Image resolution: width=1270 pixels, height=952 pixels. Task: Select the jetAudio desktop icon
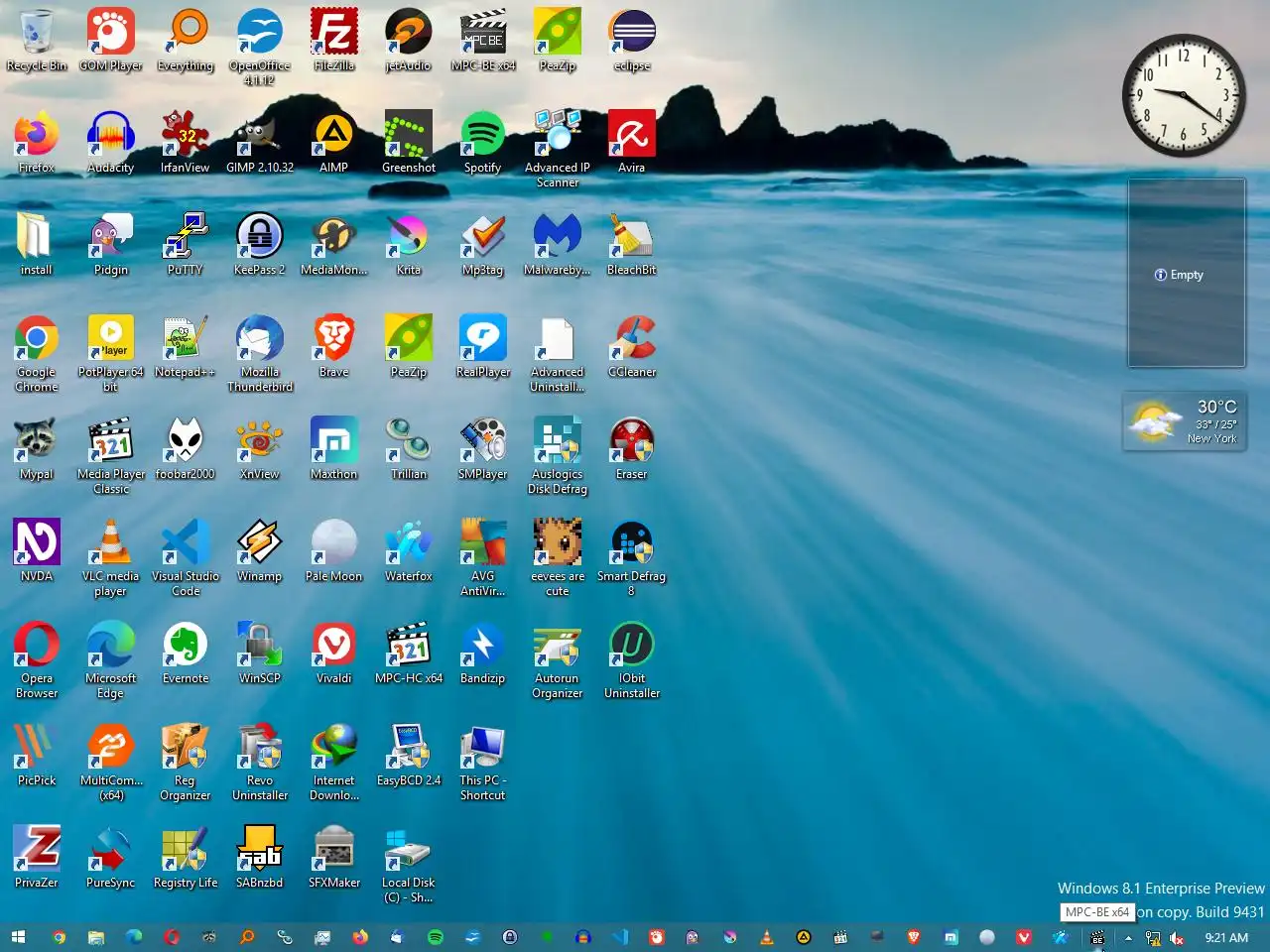coord(409,41)
